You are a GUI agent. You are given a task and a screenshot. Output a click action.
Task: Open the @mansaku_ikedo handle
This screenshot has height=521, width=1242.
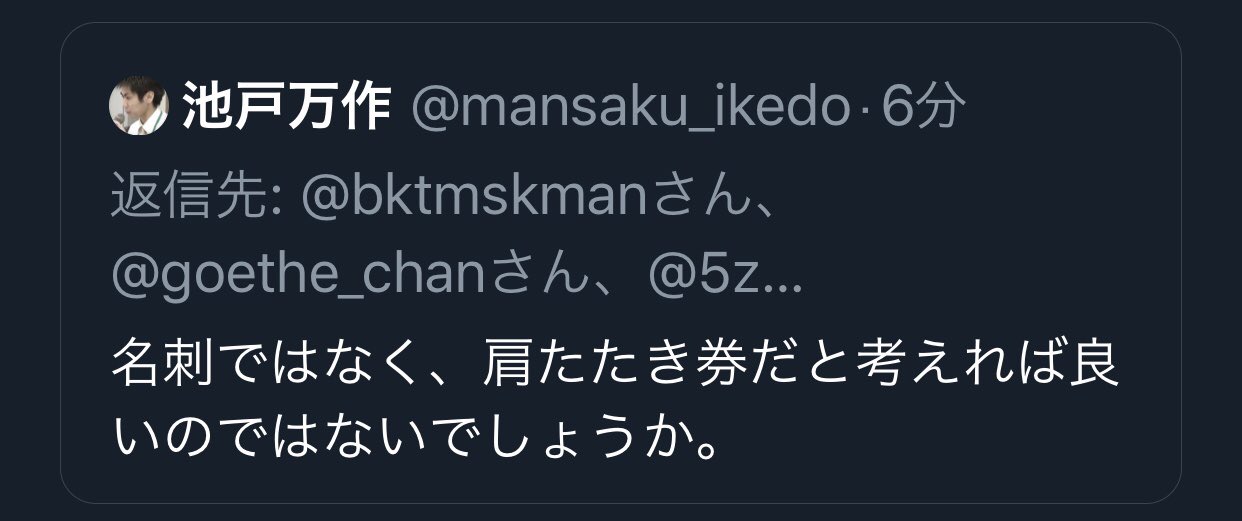630,108
